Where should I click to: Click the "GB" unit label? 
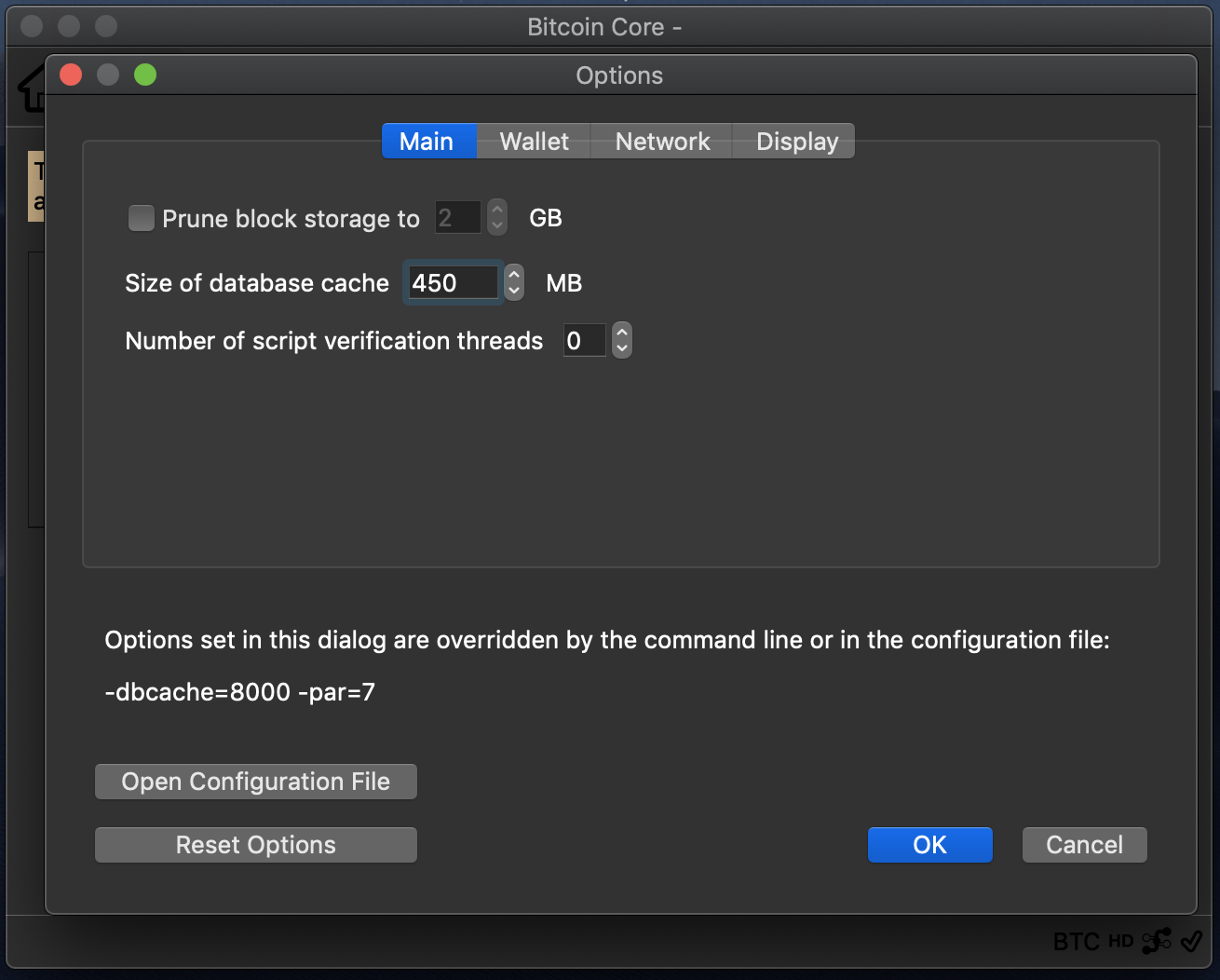pos(546,218)
